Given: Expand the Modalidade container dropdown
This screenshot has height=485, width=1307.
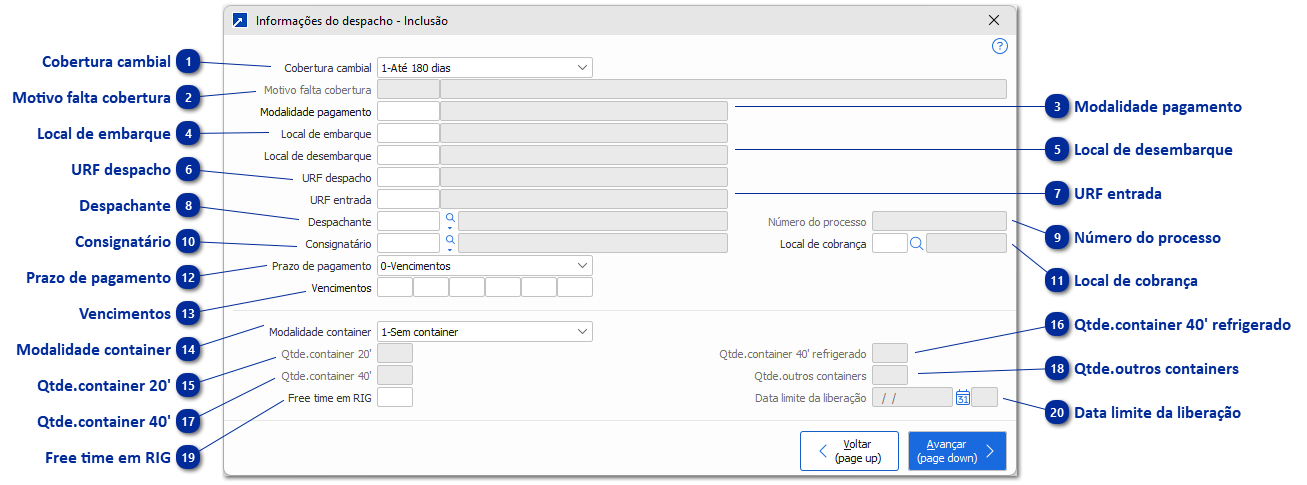Looking at the screenshot, I should tap(582, 331).
